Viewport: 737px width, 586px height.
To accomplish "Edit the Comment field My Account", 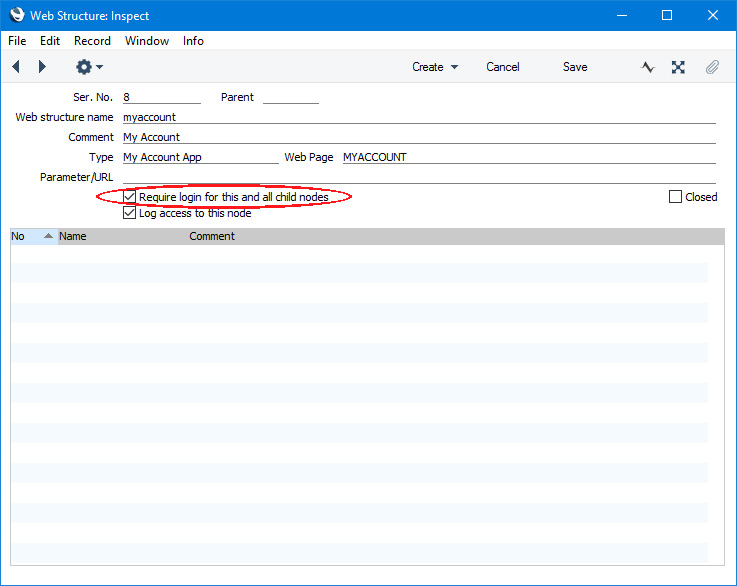I will pos(419,137).
